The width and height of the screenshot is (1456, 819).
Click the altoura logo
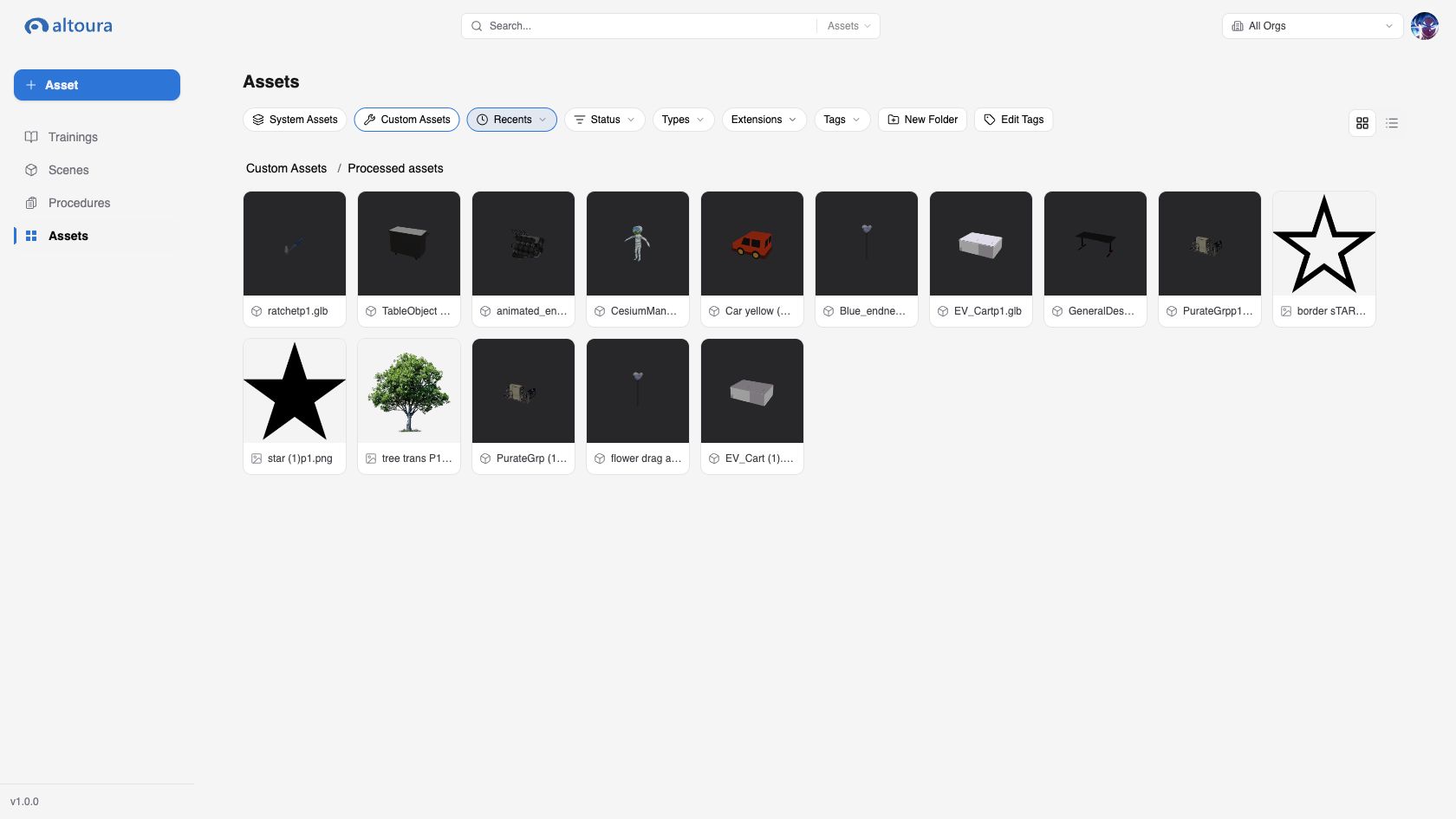point(68,26)
